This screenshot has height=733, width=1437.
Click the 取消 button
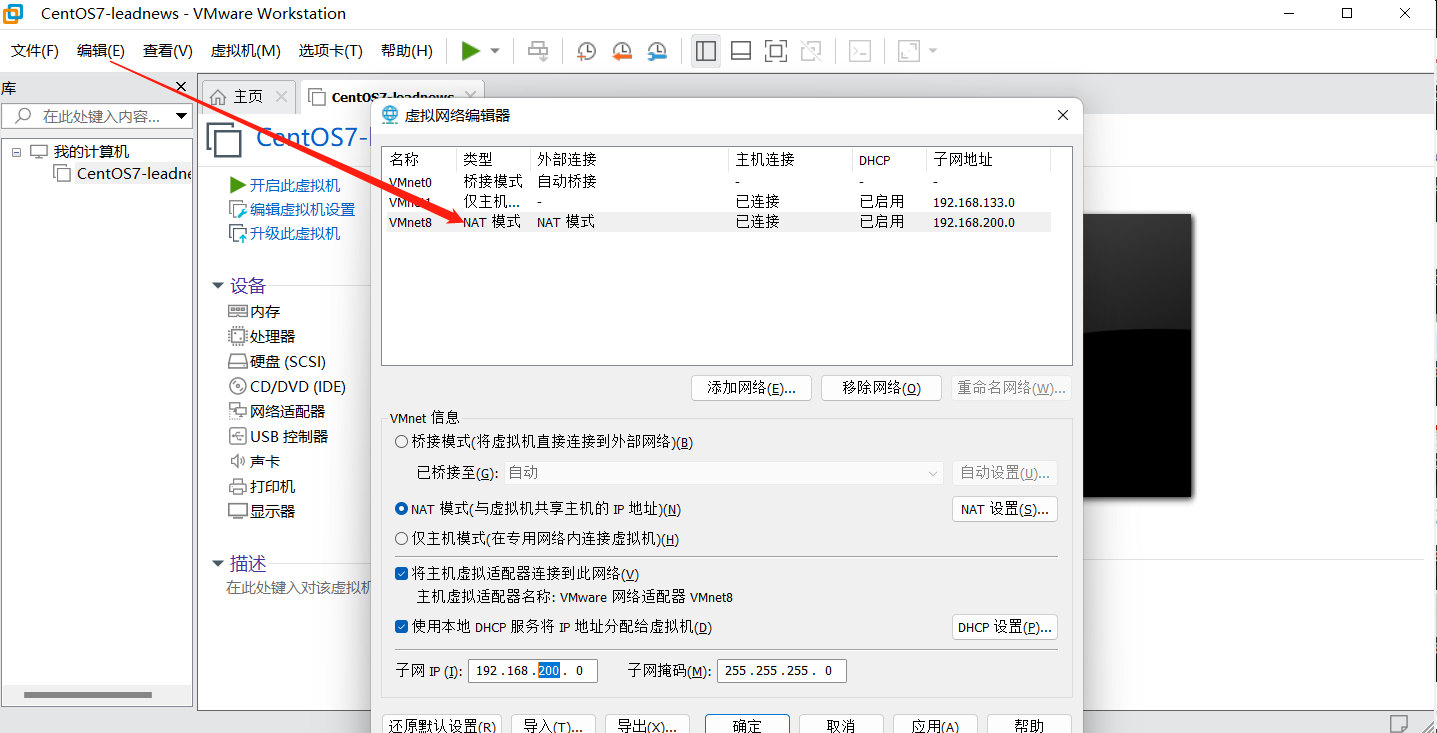click(x=841, y=725)
